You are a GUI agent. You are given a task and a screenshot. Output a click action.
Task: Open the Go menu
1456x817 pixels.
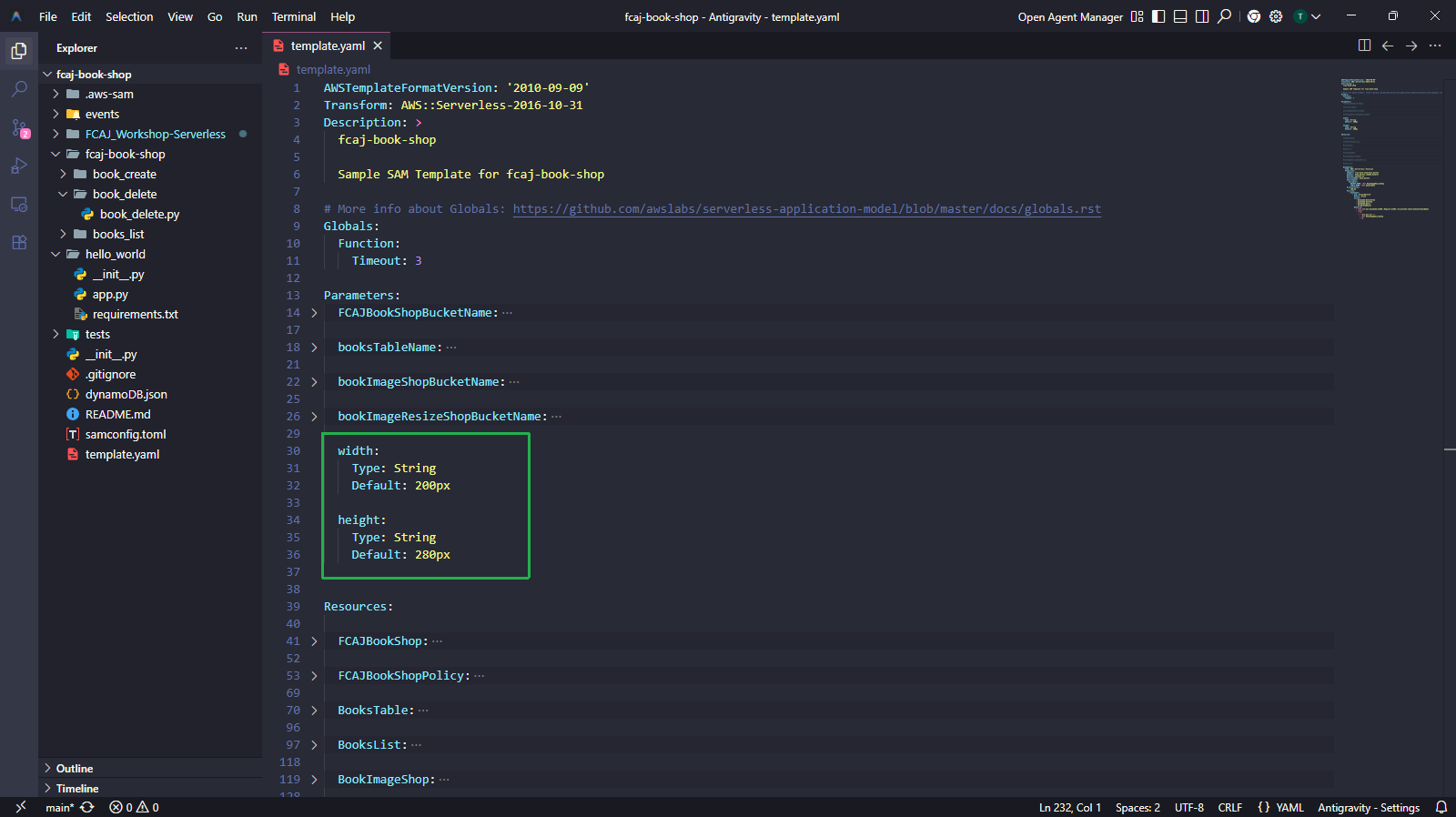[215, 16]
